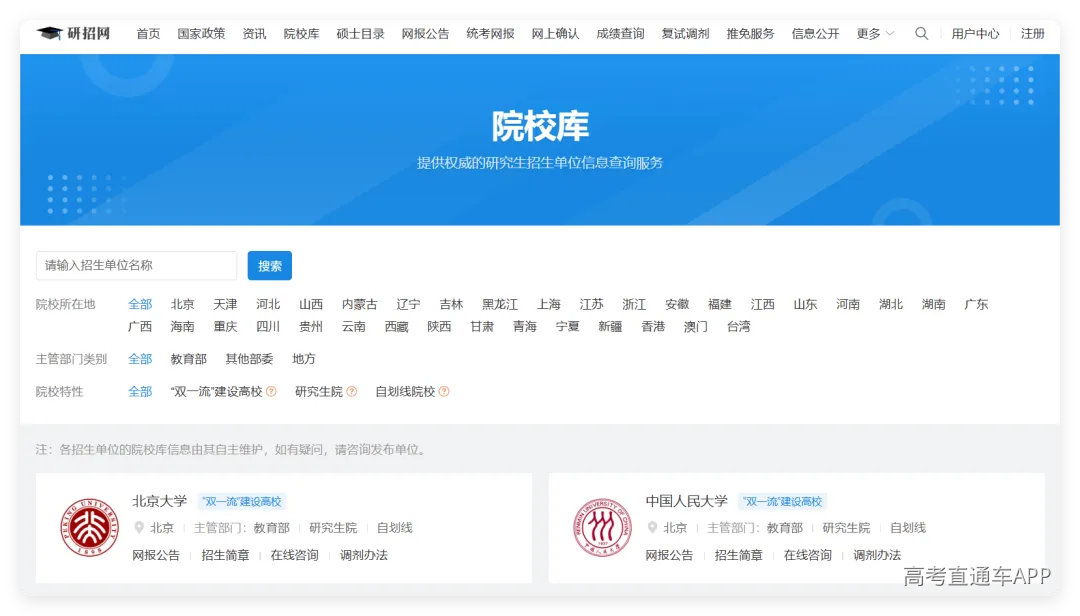Filter by location 黑龙江
The height and width of the screenshot is (616, 1080).
[500, 304]
